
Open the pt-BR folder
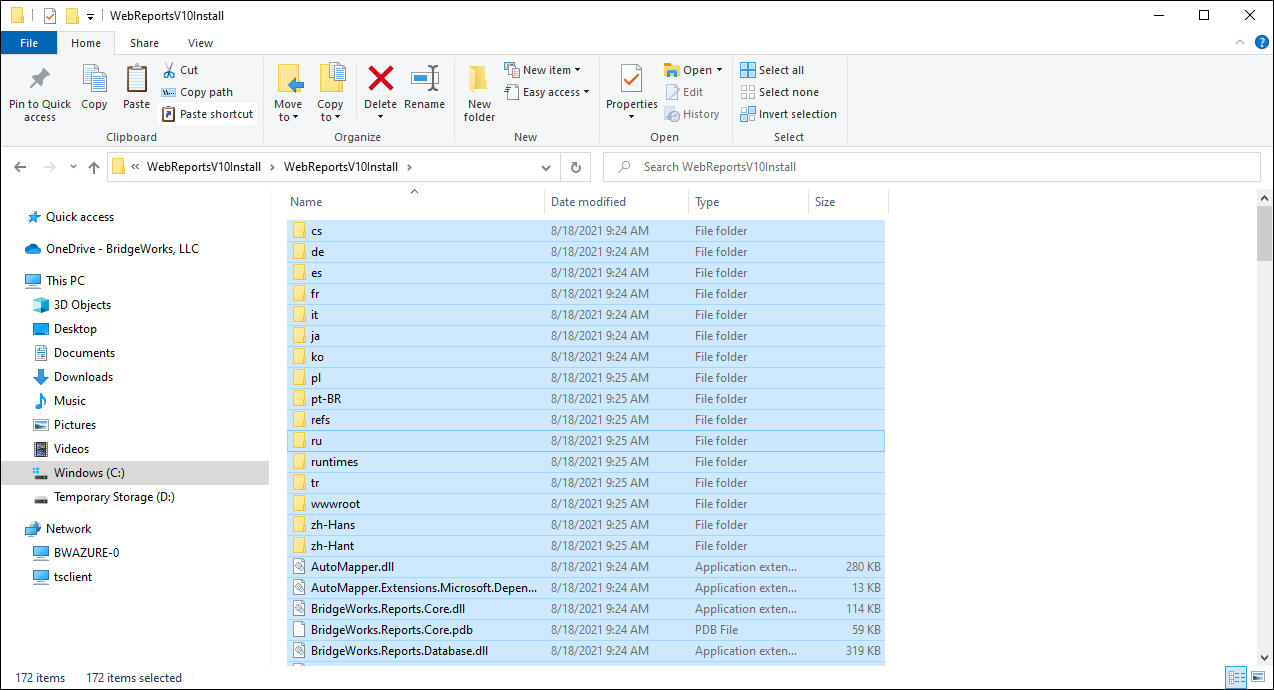[x=324, y=398]
